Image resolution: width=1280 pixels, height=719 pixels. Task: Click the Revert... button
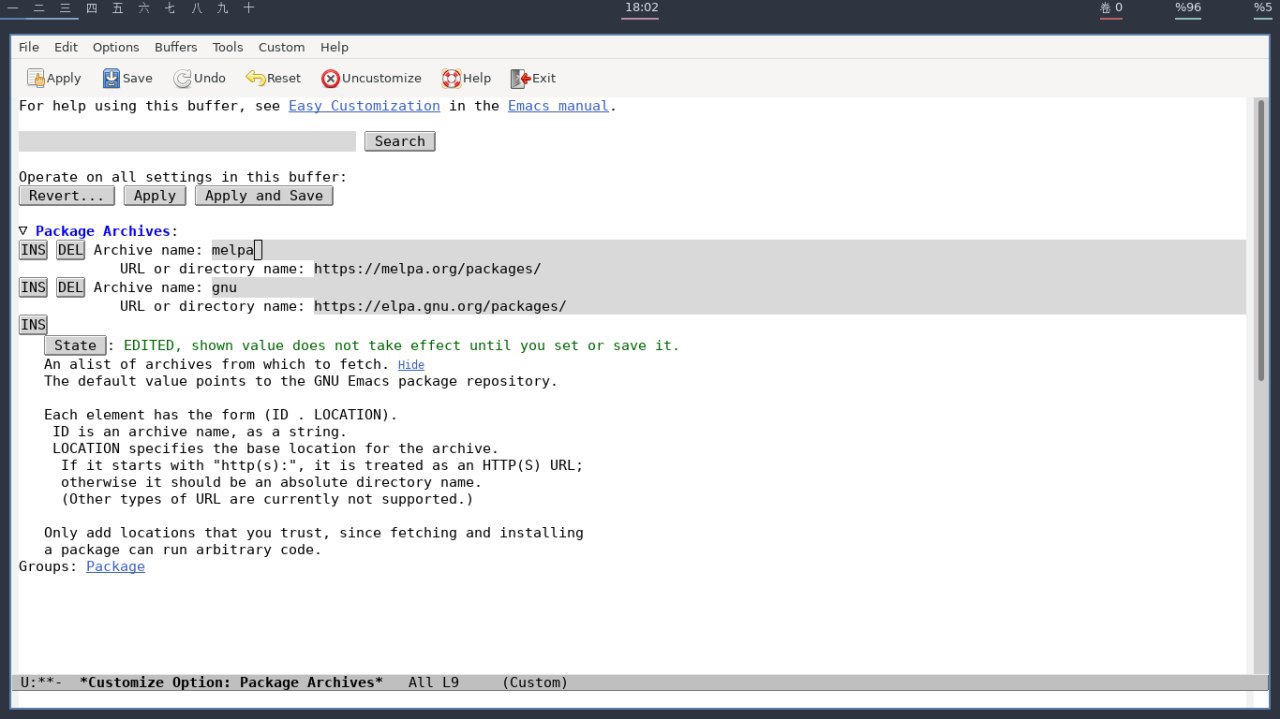67,196
